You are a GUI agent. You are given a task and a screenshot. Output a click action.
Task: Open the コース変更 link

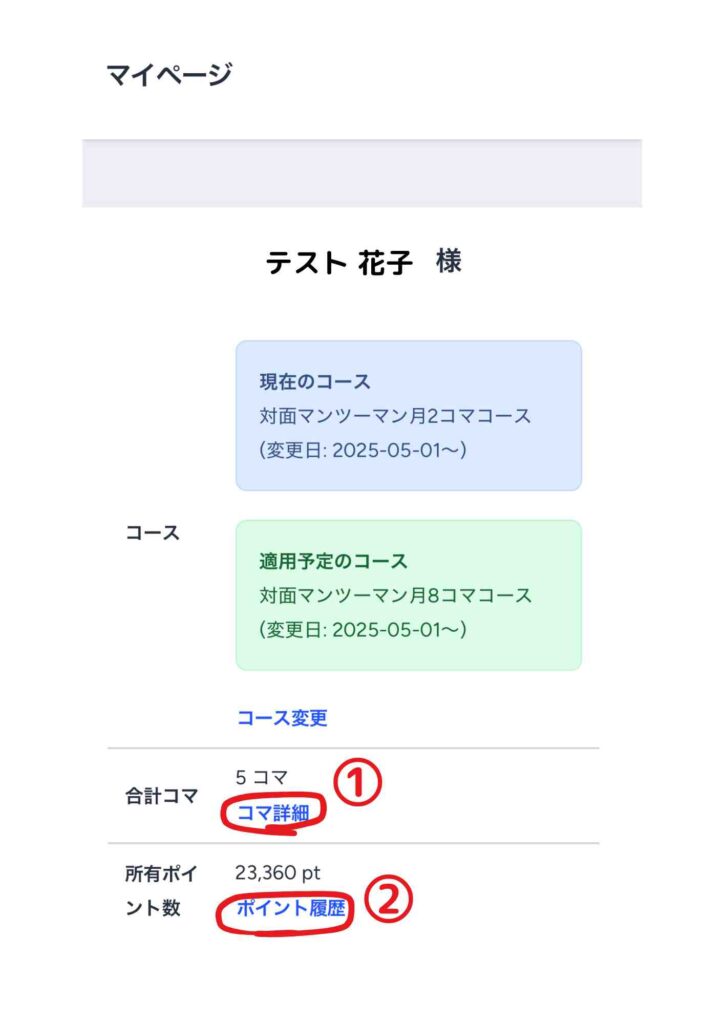click(282, 718)
